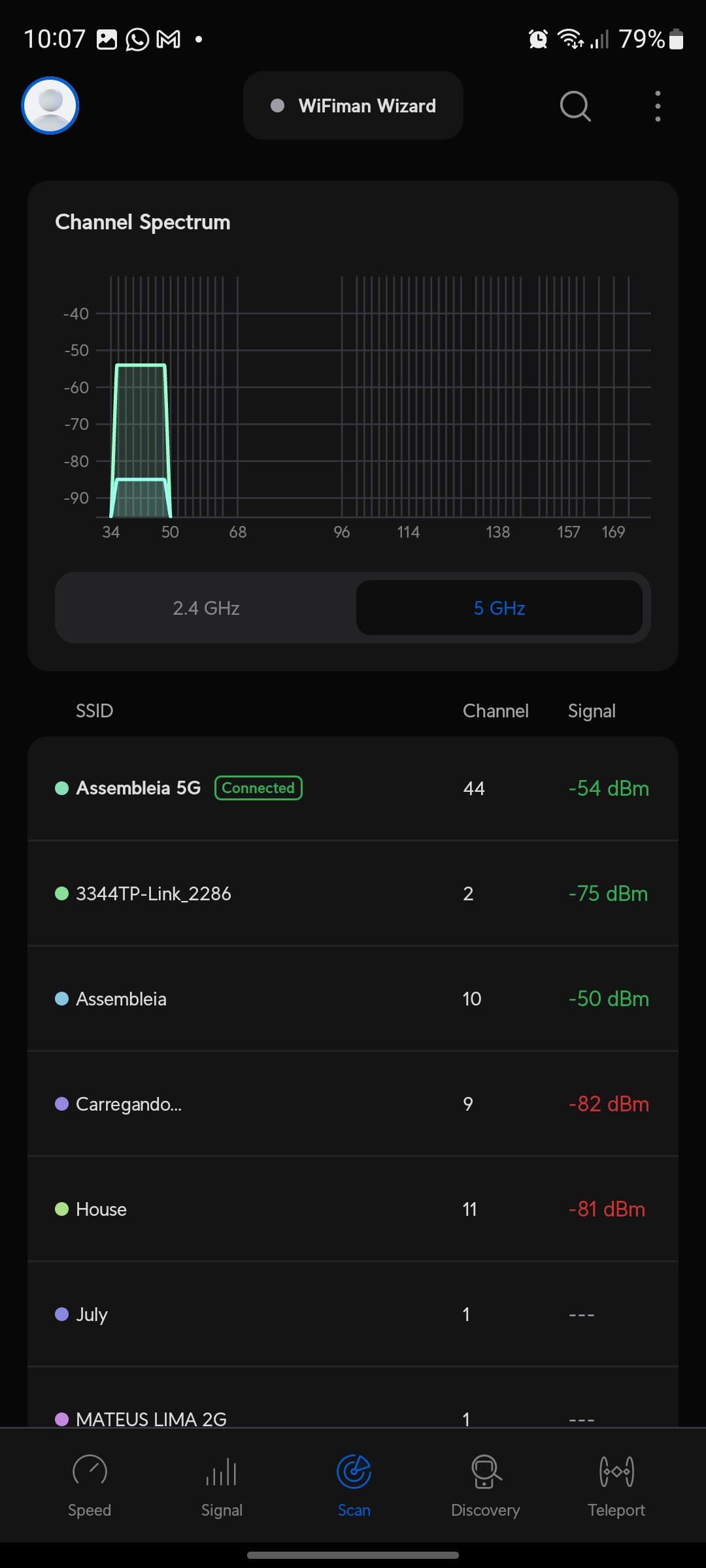Tap the Connected badge on Assembleia 5G
This screenshot has height=1568, width=706.
point(258,788)
